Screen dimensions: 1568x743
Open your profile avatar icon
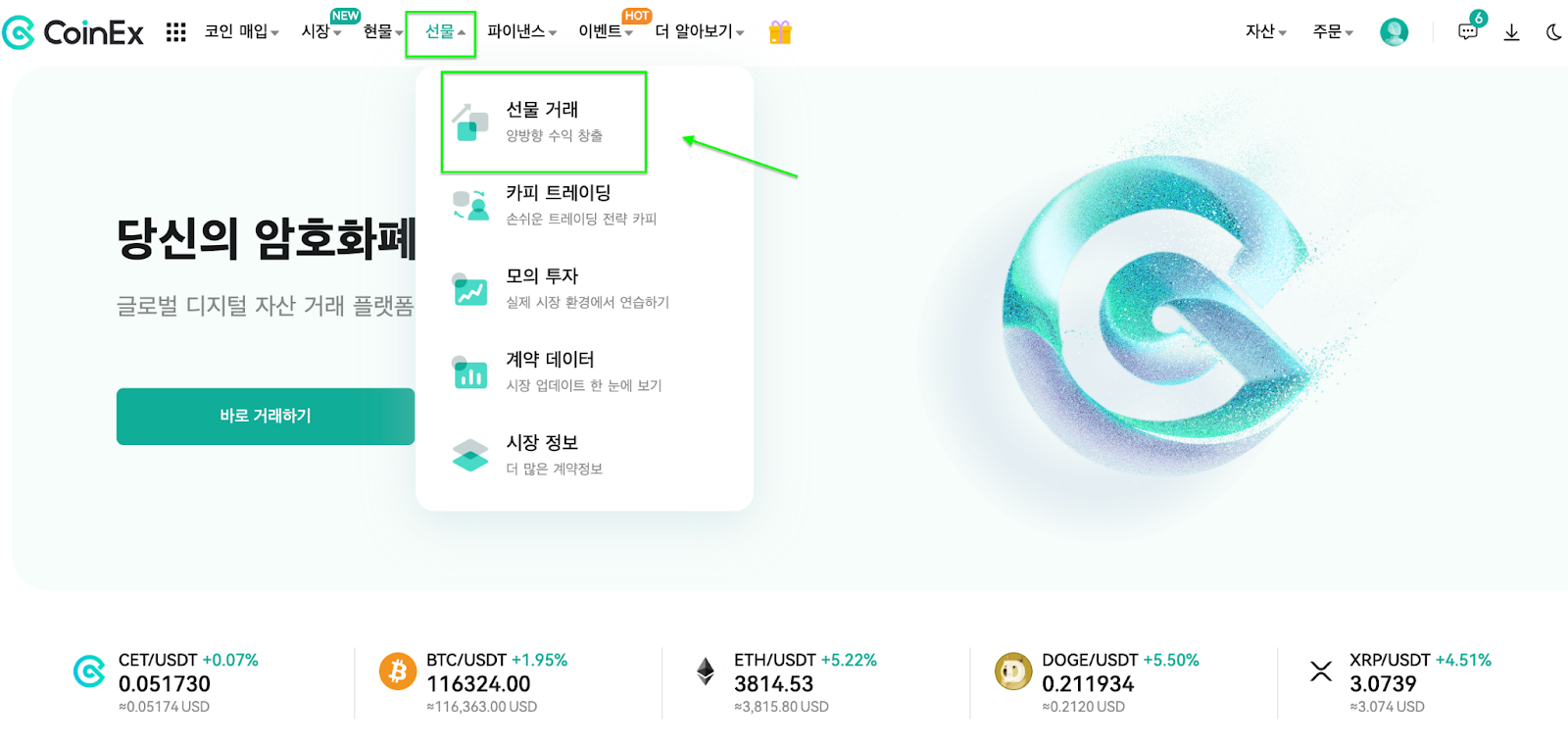pos(1393,30)
